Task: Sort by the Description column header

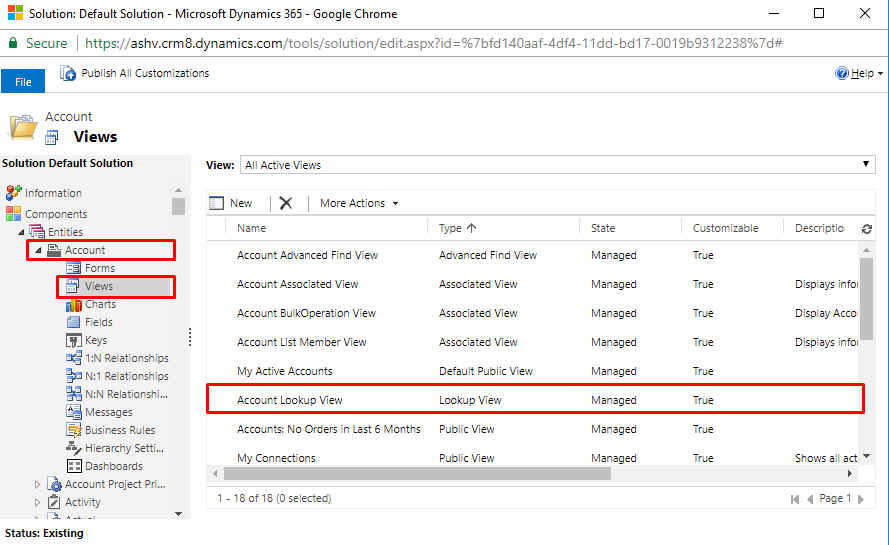Action: 819,228
